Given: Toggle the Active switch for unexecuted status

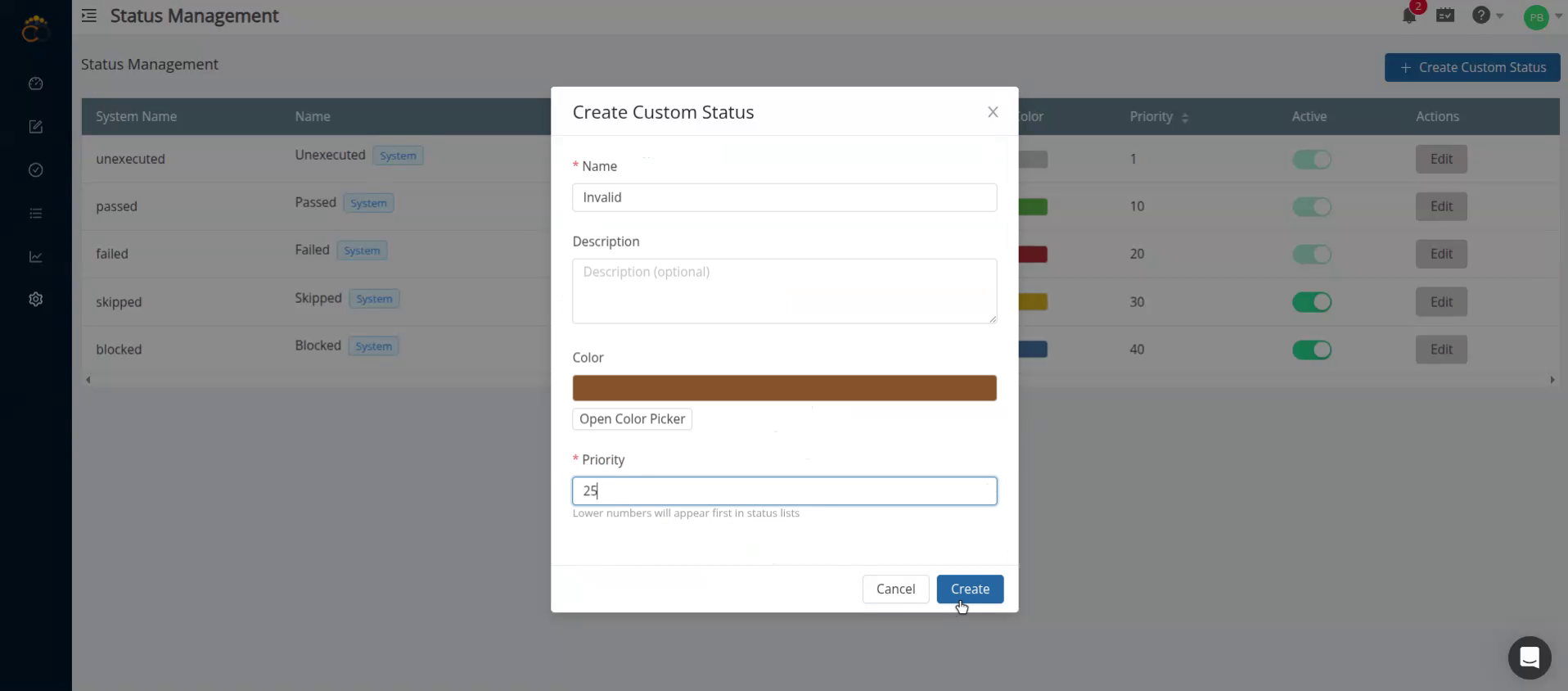Looking at the screenshot, I should click(x=1311, y=160).
